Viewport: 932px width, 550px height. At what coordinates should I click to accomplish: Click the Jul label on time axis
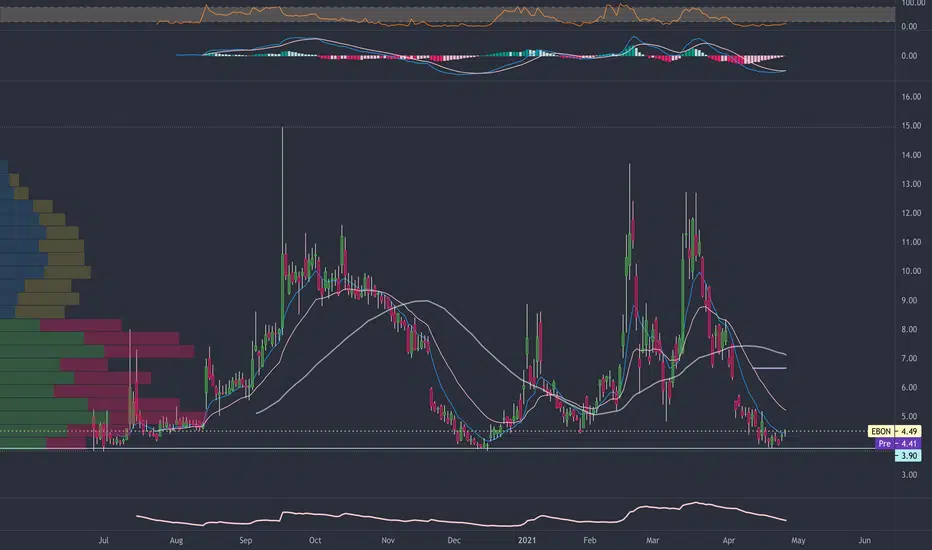103,540
